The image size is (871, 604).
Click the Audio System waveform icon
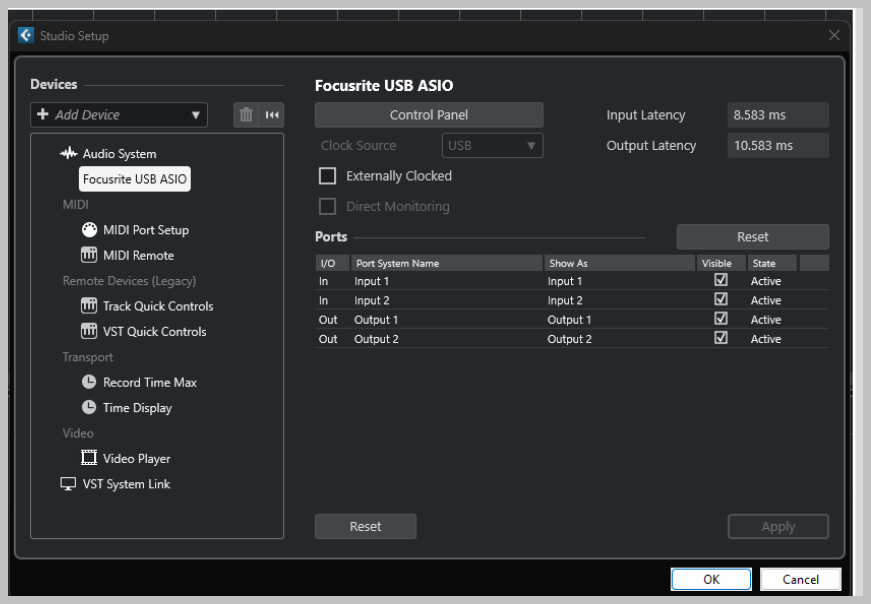[68, 153]
